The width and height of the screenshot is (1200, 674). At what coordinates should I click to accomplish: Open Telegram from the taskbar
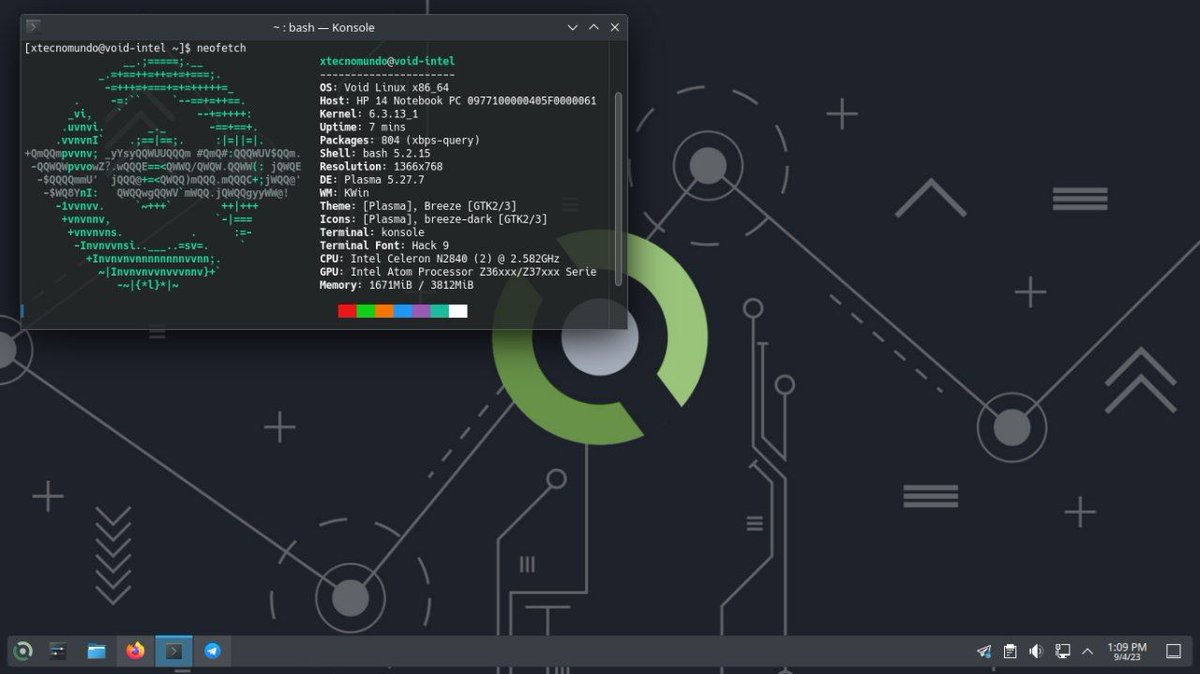pyautogui.click(x=212, y=651)
